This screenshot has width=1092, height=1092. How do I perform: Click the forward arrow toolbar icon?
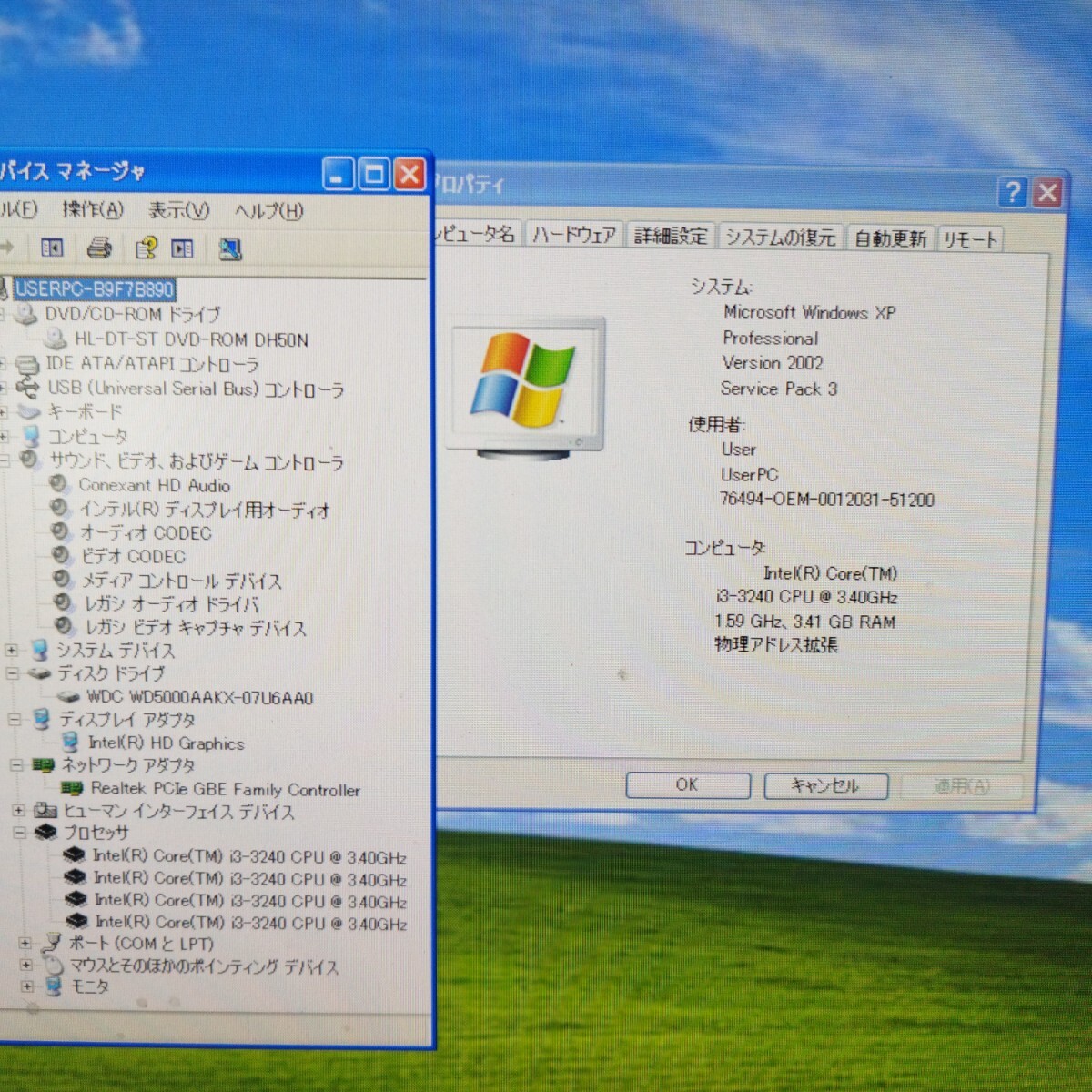pos(7,247)
